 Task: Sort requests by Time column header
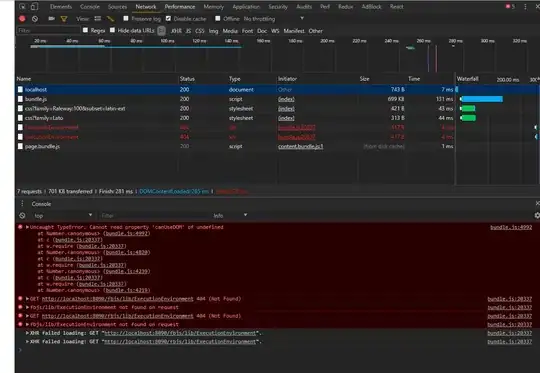(x=430, y=79)
